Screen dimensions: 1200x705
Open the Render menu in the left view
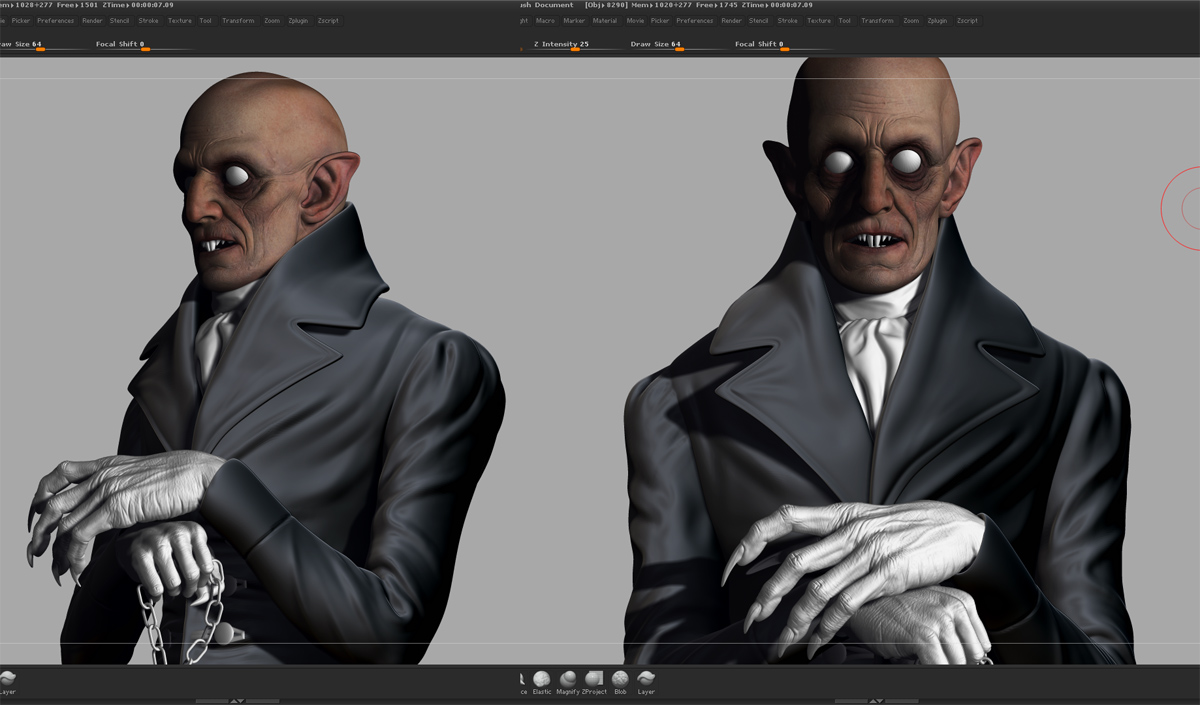[x=92, y=20]
